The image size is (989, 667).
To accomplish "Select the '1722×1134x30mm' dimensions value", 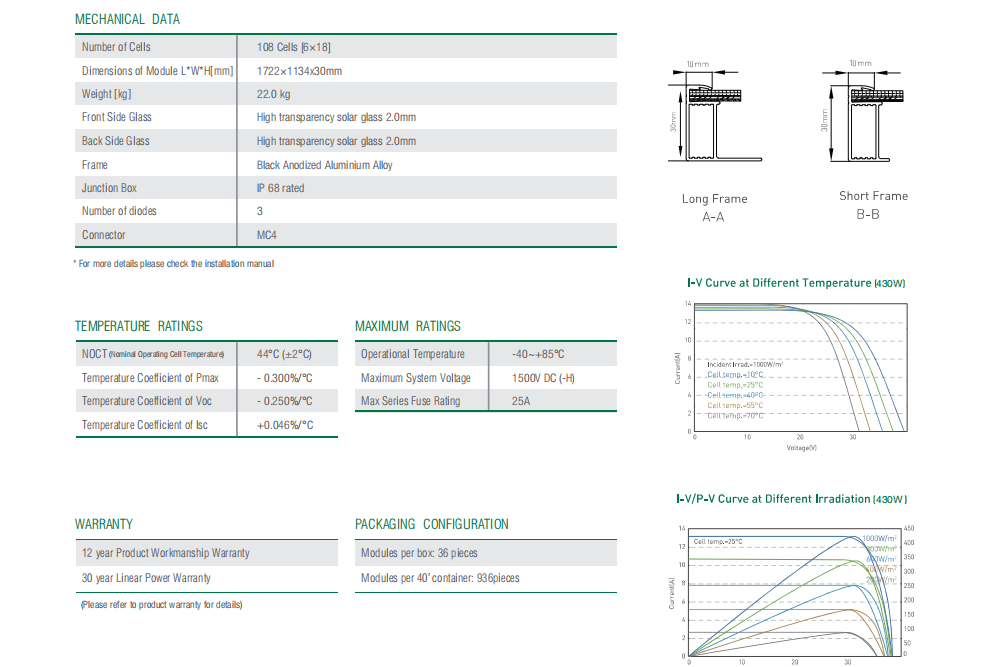I will (x=299, y=71).
